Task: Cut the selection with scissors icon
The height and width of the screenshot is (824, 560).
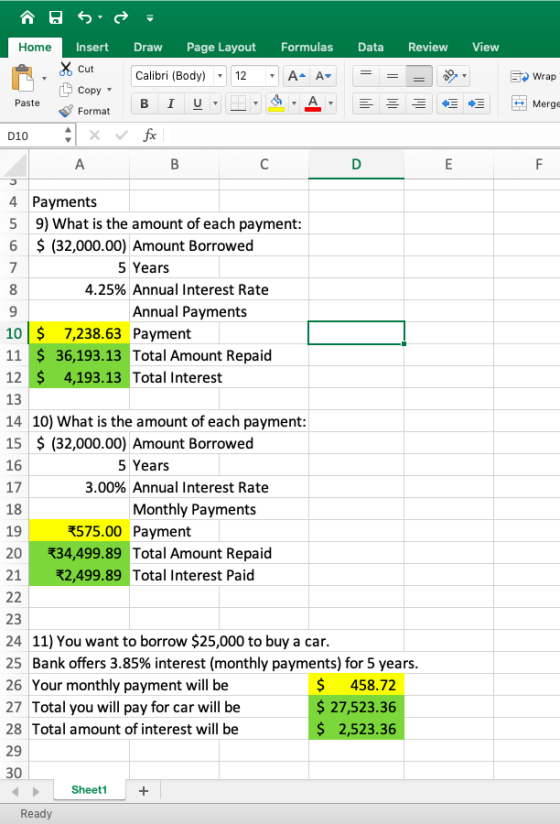Action: point(66,69)
